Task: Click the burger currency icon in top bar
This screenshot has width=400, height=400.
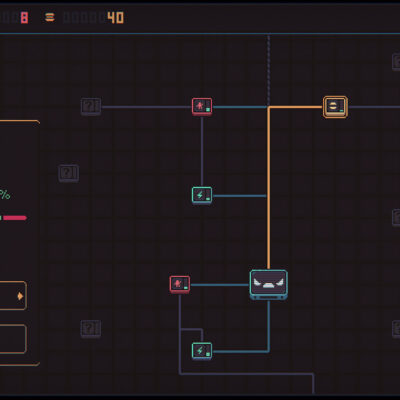Action: pos(50,17)
